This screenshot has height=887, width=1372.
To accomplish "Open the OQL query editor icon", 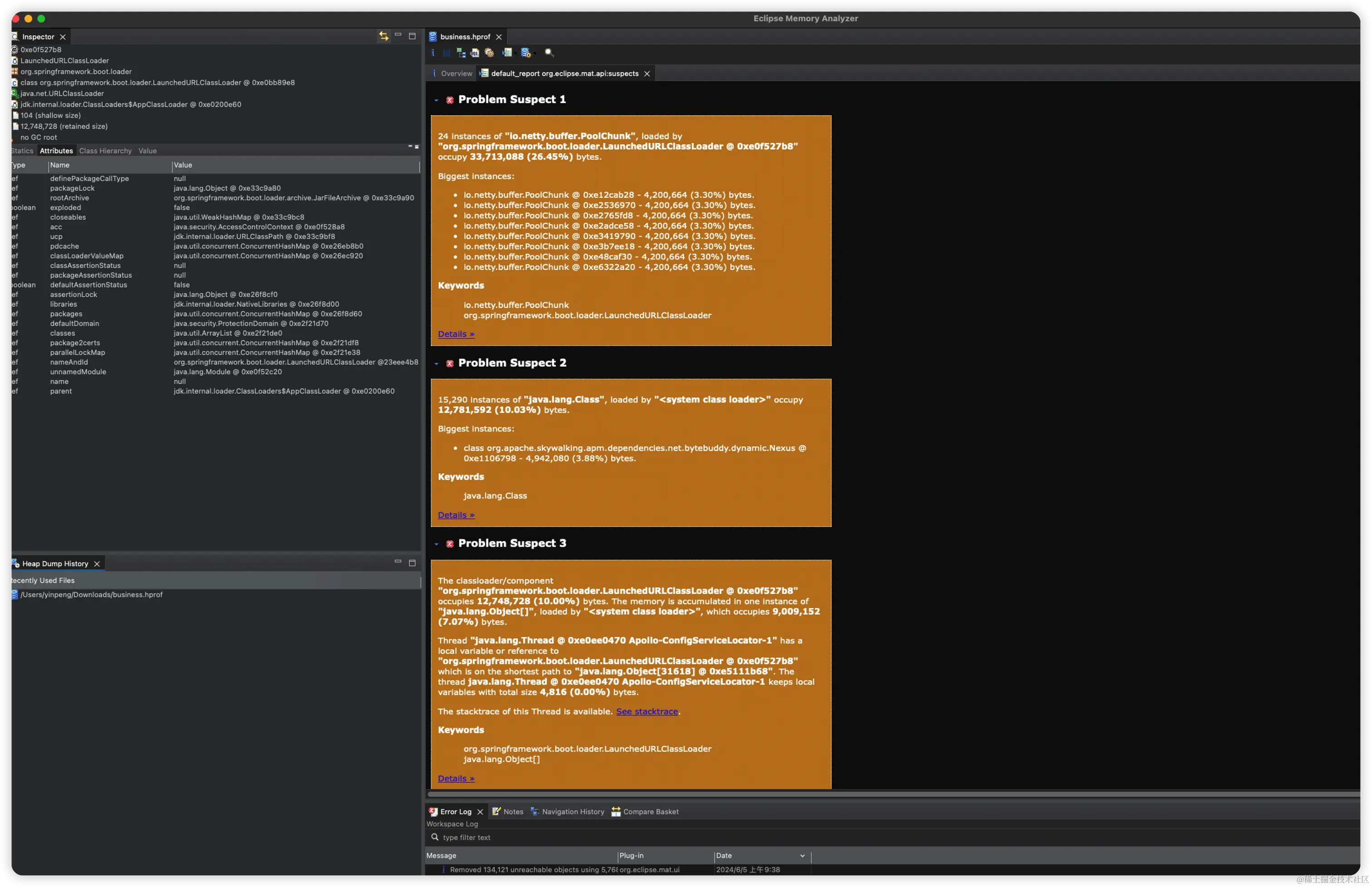I will (475, 53).
